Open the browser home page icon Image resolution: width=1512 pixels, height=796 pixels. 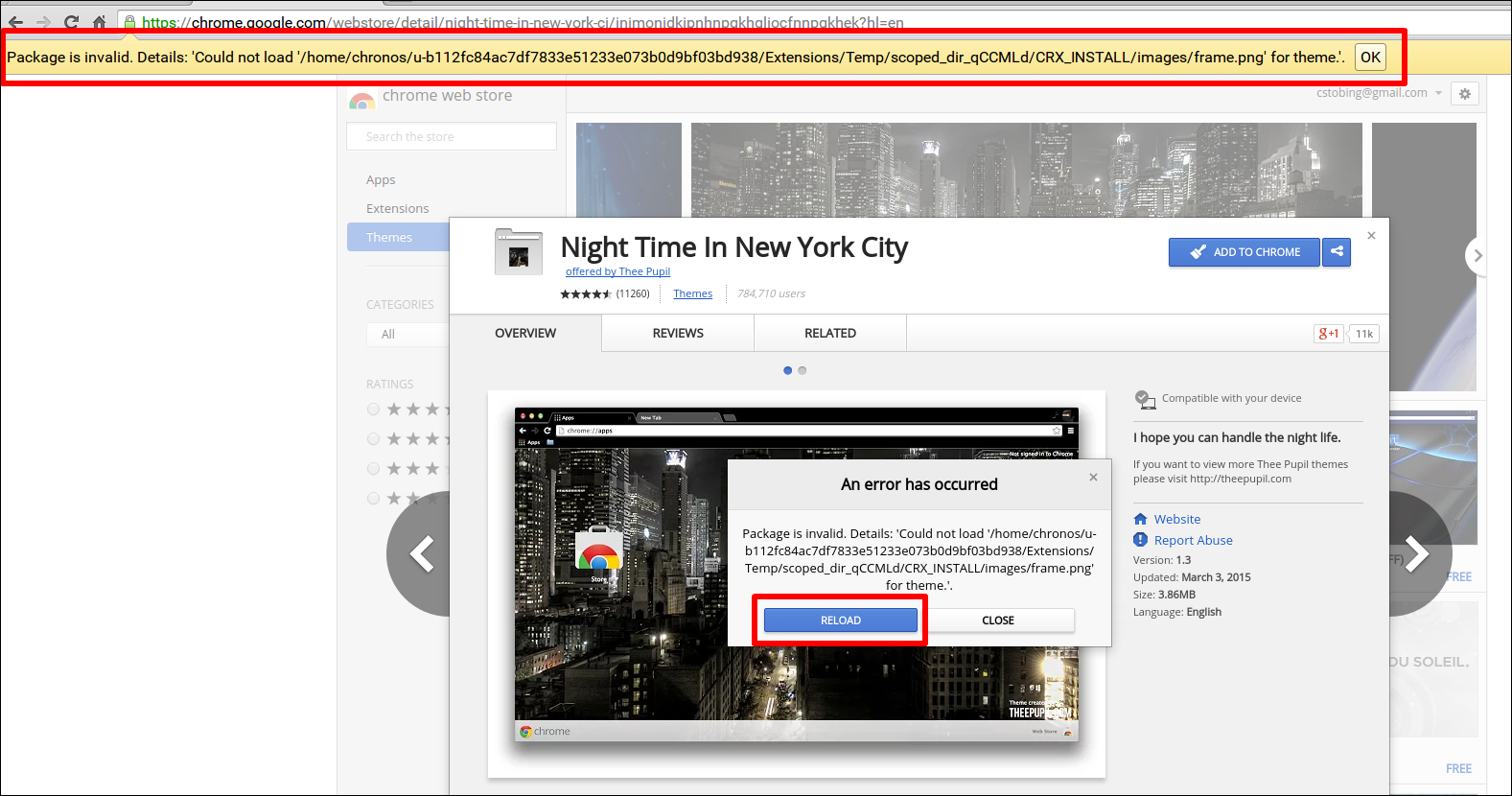(99, 21)
